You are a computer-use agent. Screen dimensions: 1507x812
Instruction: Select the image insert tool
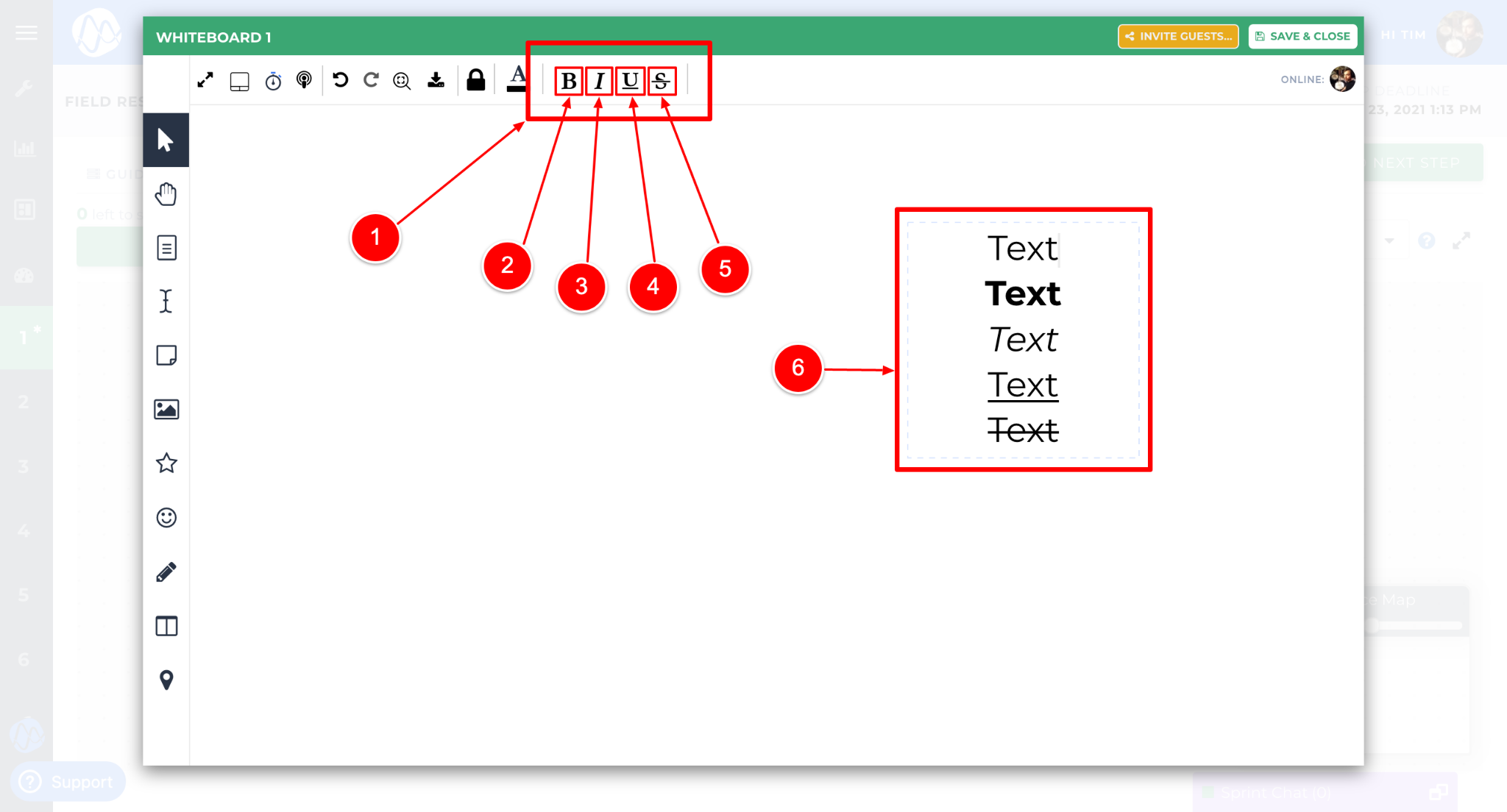(166, 410)
